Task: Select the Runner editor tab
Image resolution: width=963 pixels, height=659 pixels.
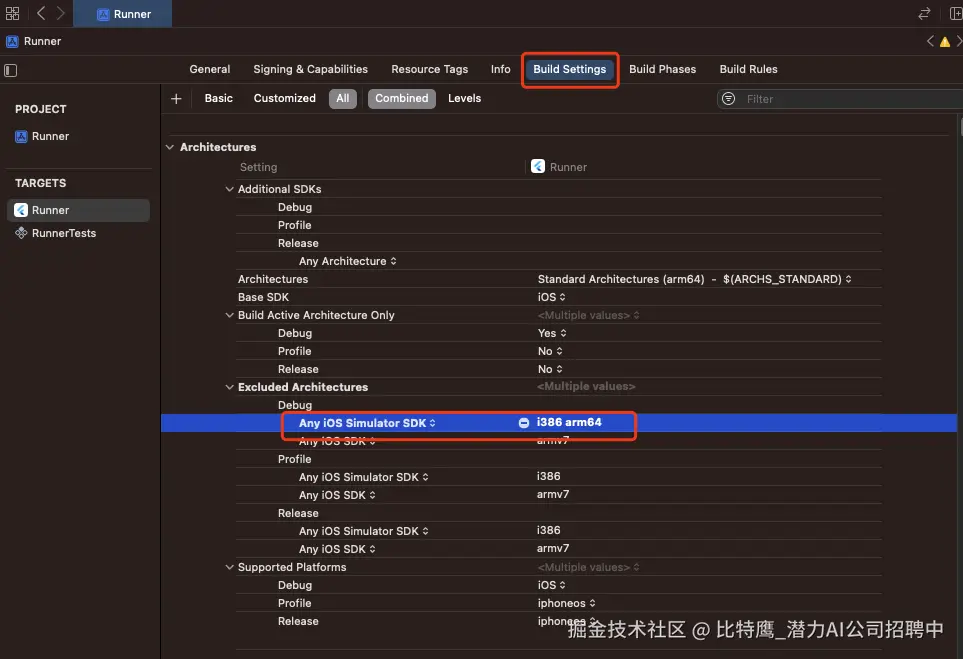Action: click(123, 14)
